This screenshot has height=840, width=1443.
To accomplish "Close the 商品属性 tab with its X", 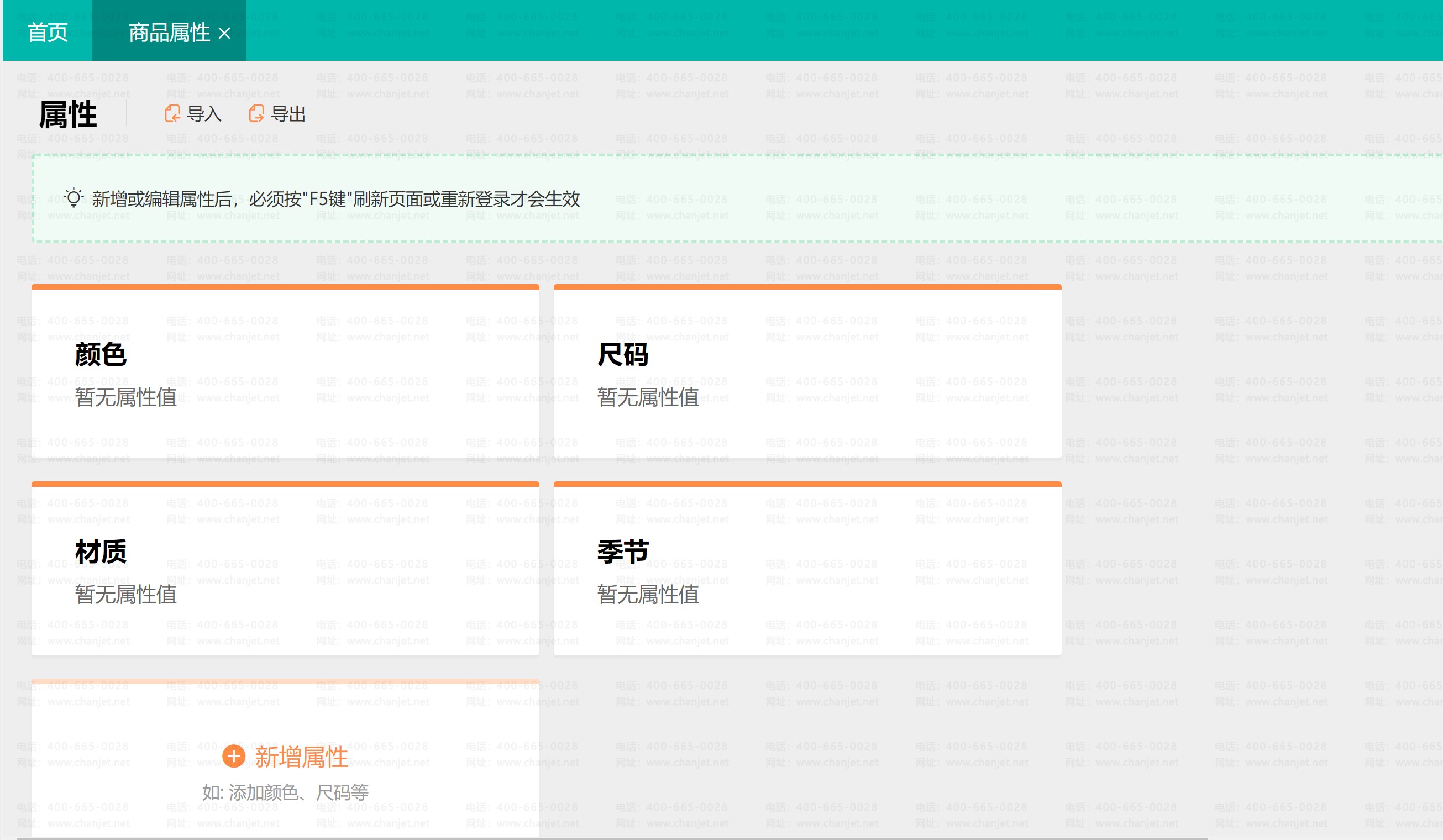I will (x=224, y=34).
